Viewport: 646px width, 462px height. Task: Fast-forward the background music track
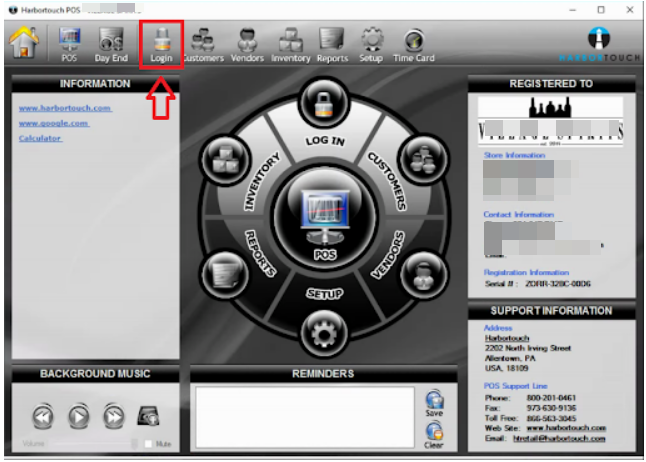click(114, 416)
